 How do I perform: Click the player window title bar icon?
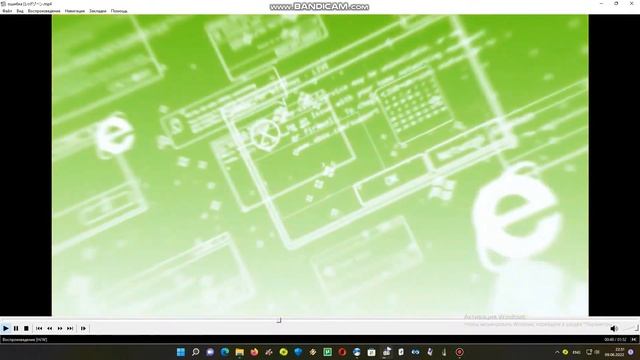click(3, 4)
